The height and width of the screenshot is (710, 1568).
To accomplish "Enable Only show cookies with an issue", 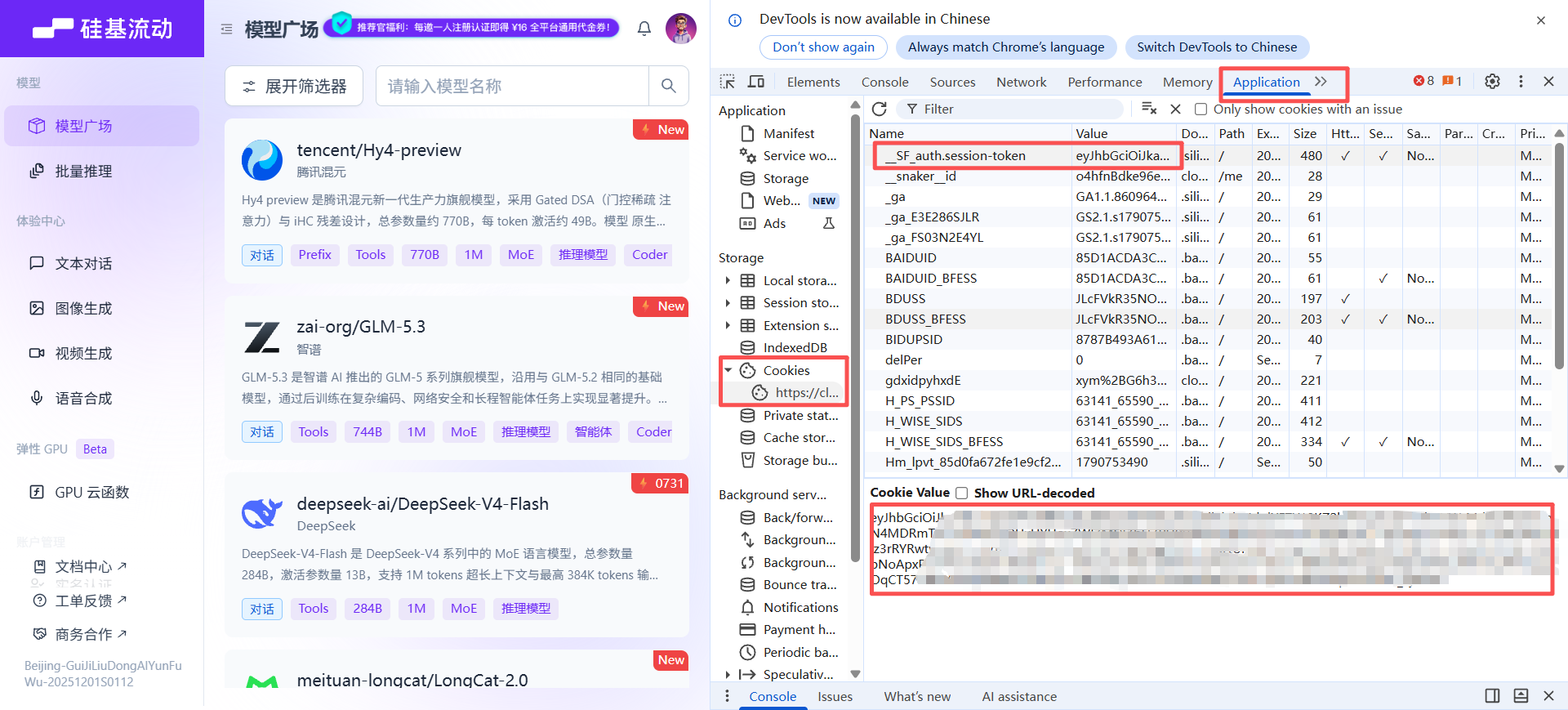I will point(1200,109).
